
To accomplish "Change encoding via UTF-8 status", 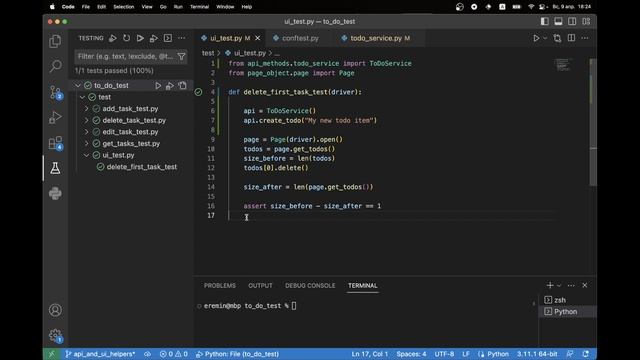I will 444,354.
